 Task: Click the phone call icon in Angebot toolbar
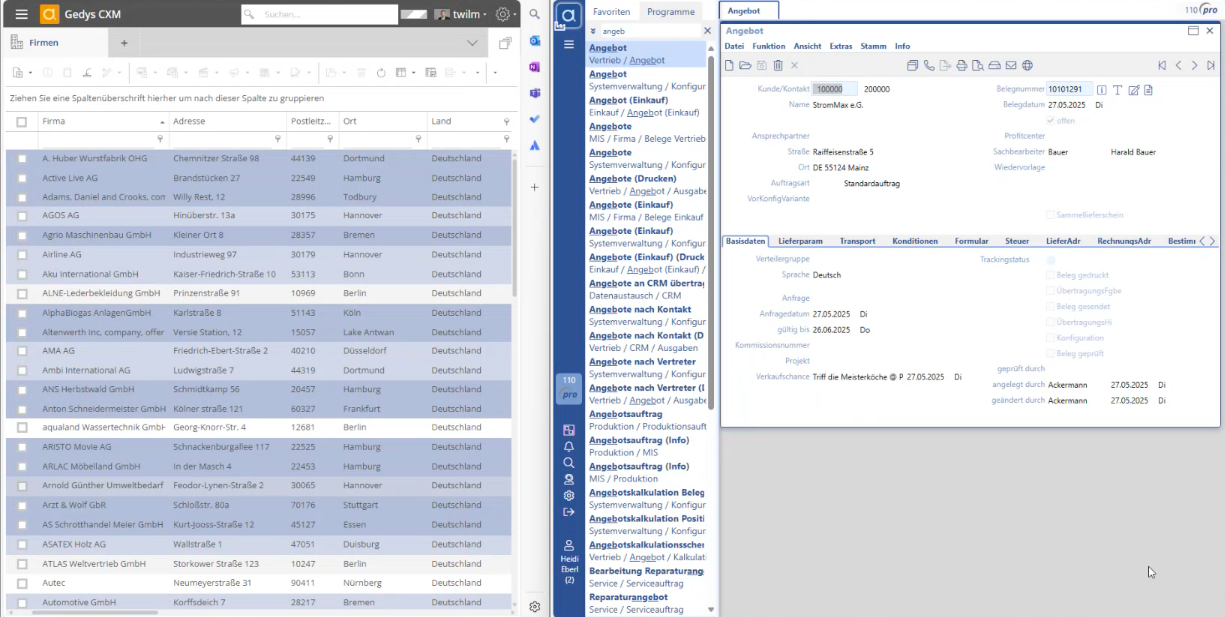pos(929,66)
